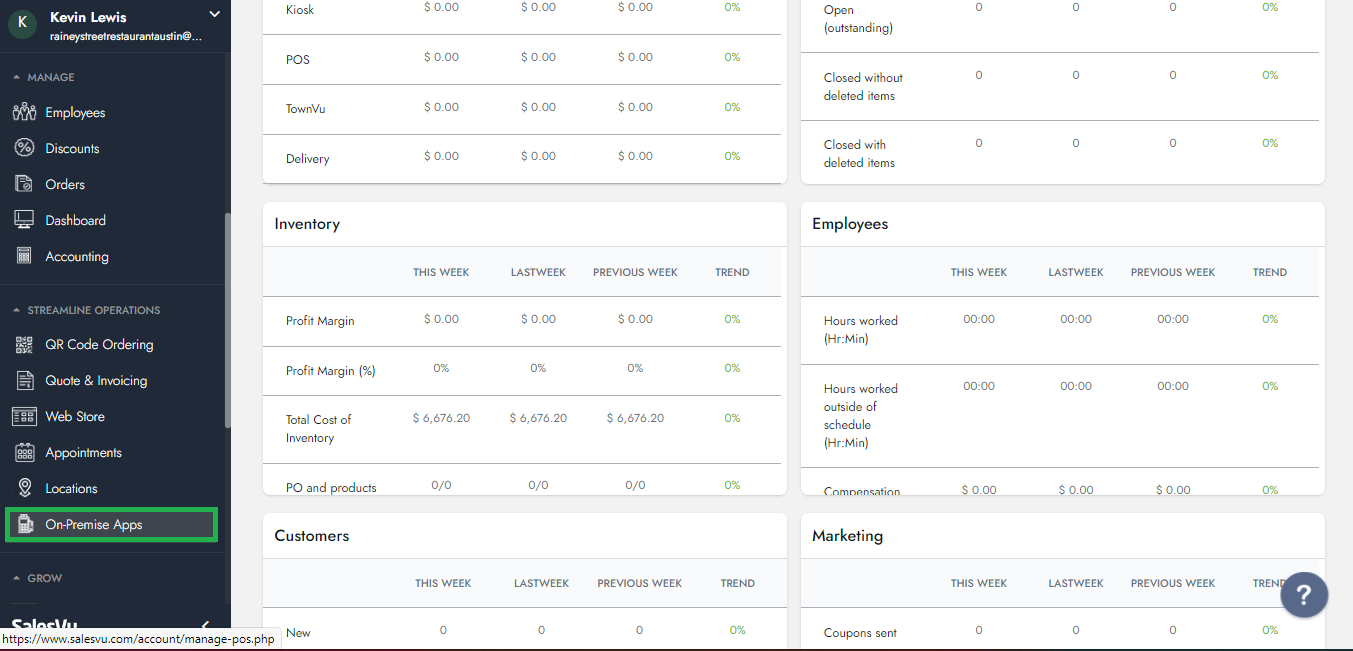The height and width of the screenshot is (651, 1353).
Task: Click the Web Store icon
Action: (x=25, y=416)
